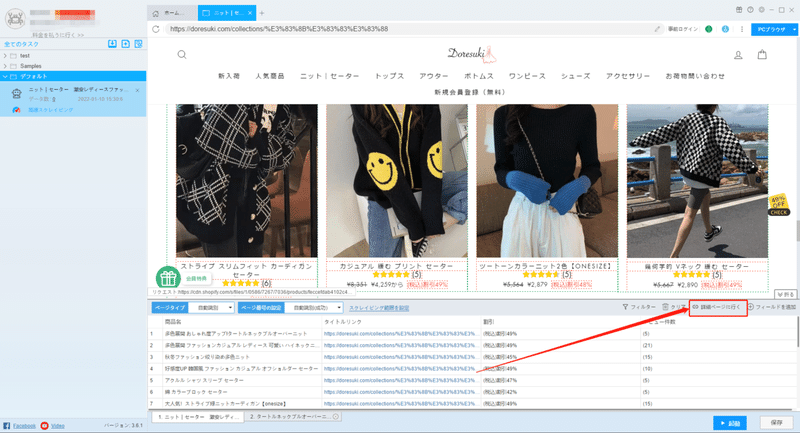Click the Doresuki logo

(470, 54)
